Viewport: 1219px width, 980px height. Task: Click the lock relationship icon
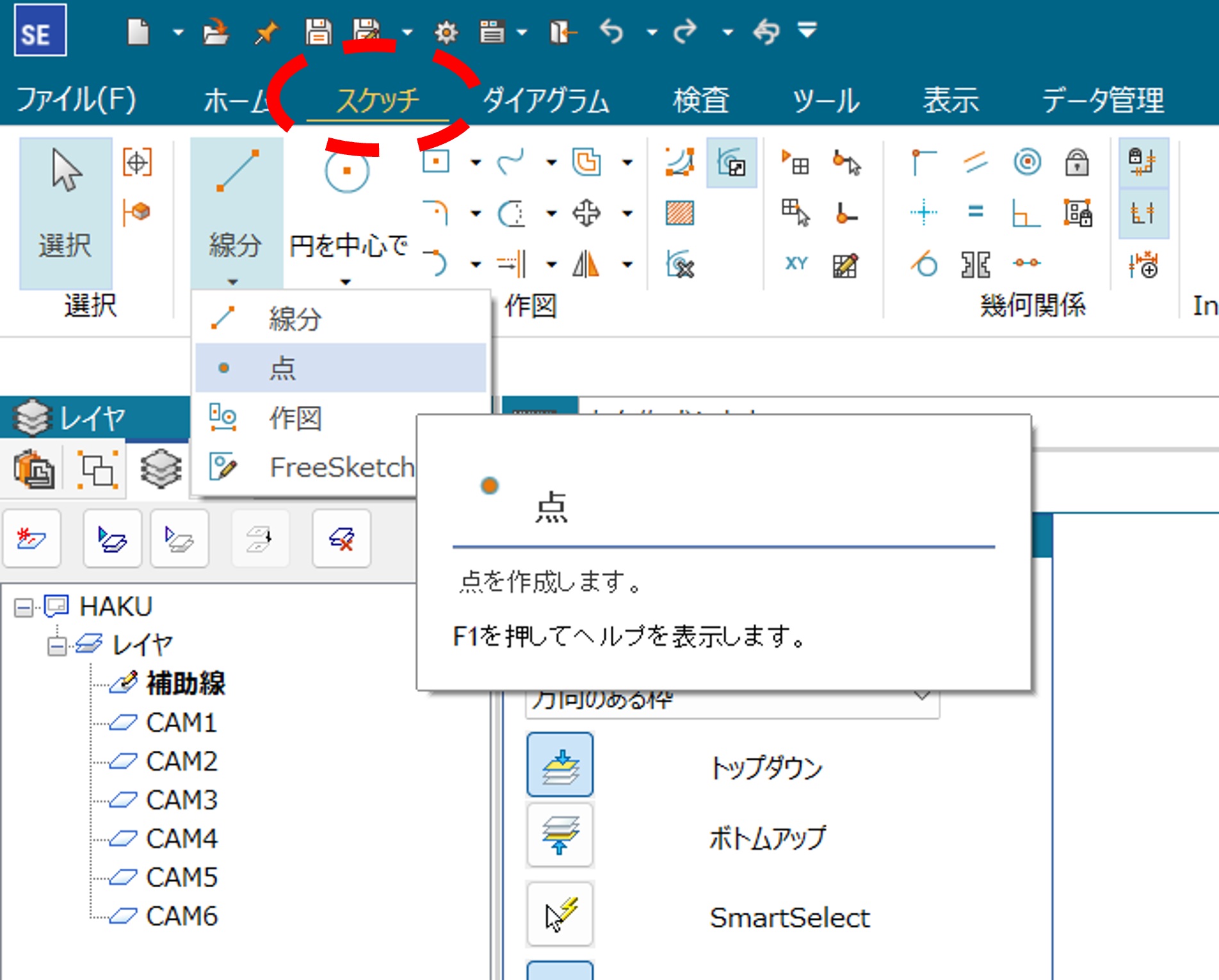1077,162
